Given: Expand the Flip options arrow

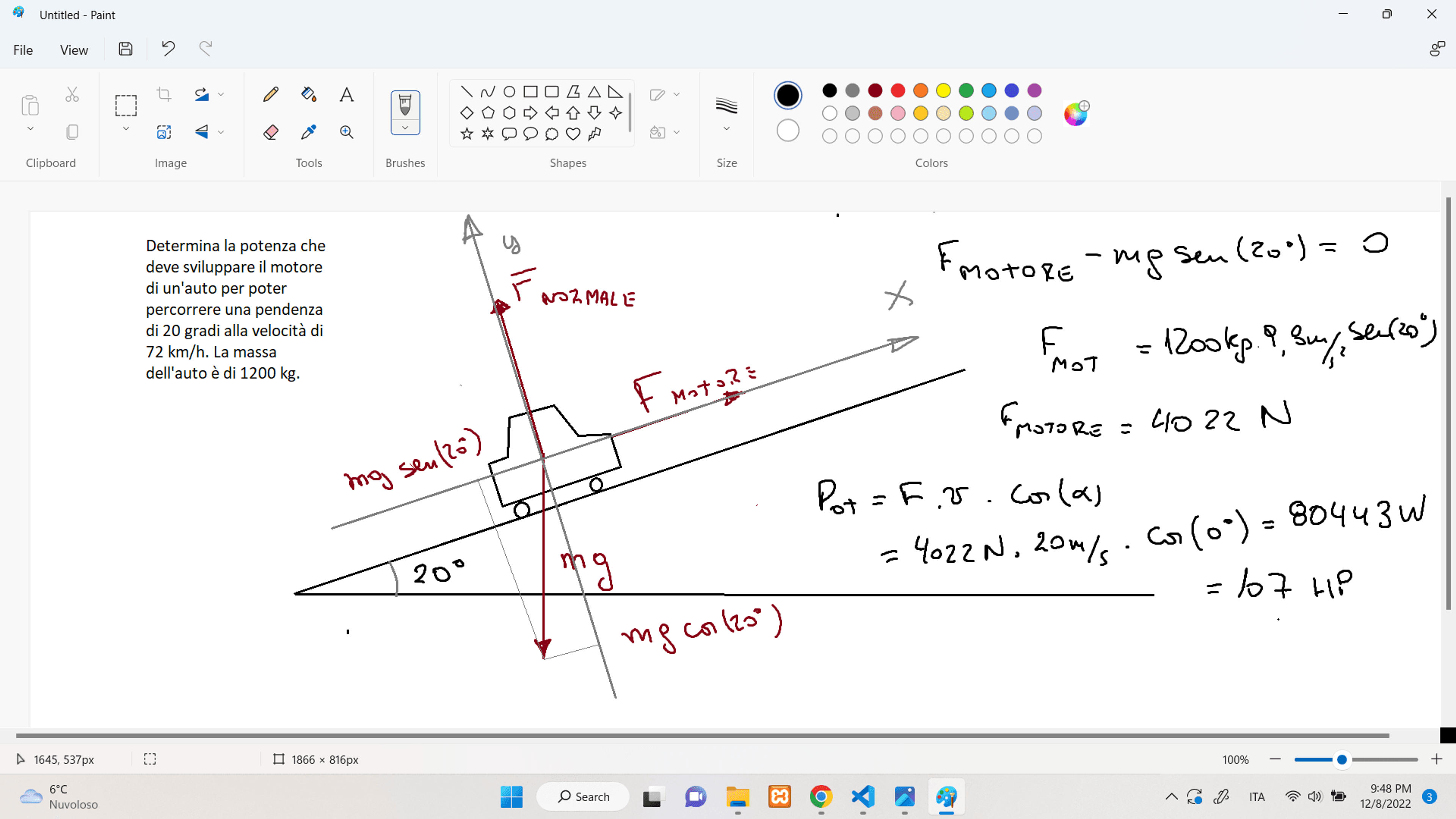Looking at the screenshot, I should tap(221, 132).
